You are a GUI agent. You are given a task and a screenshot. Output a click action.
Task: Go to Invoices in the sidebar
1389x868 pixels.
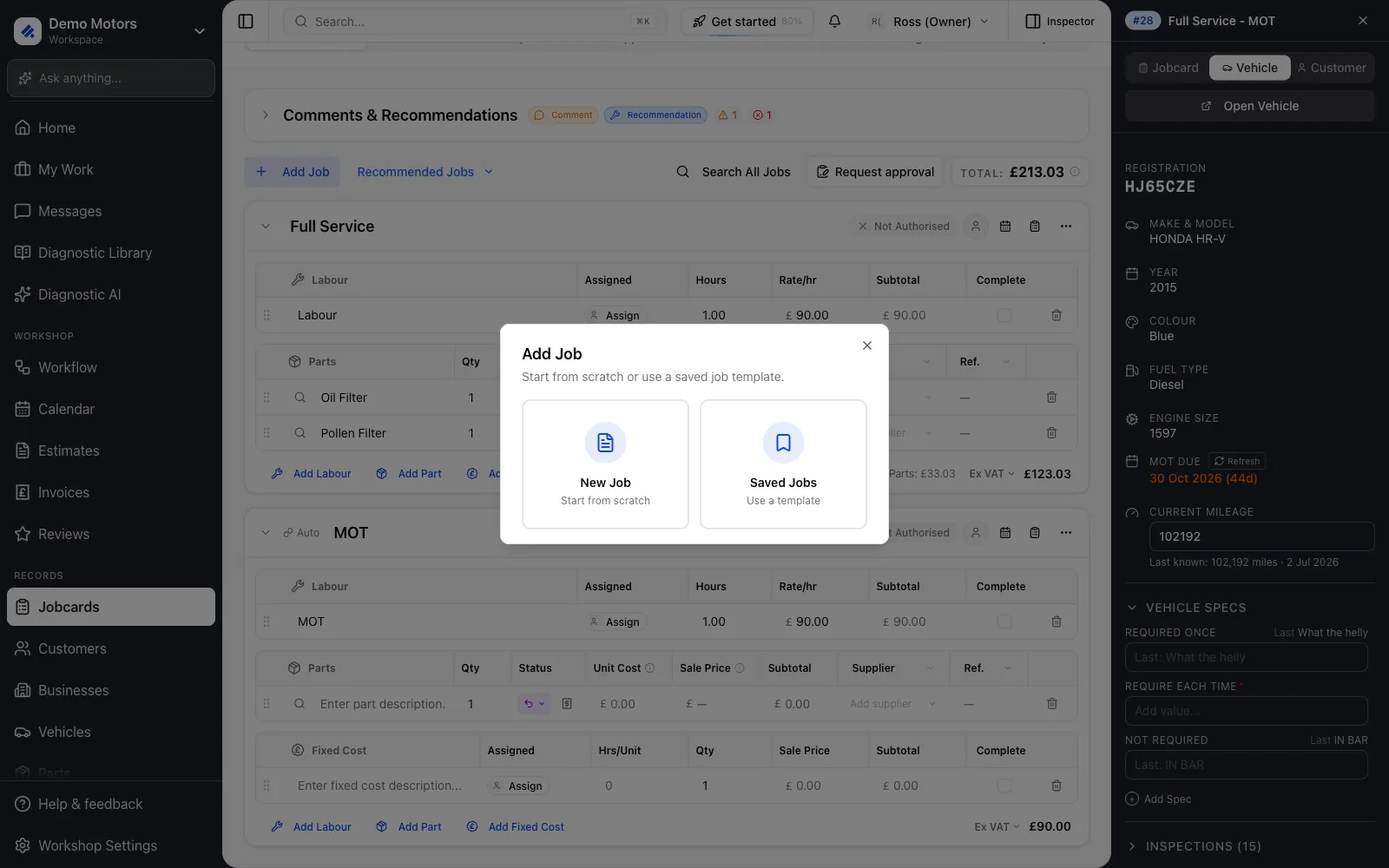pos(111,492)
